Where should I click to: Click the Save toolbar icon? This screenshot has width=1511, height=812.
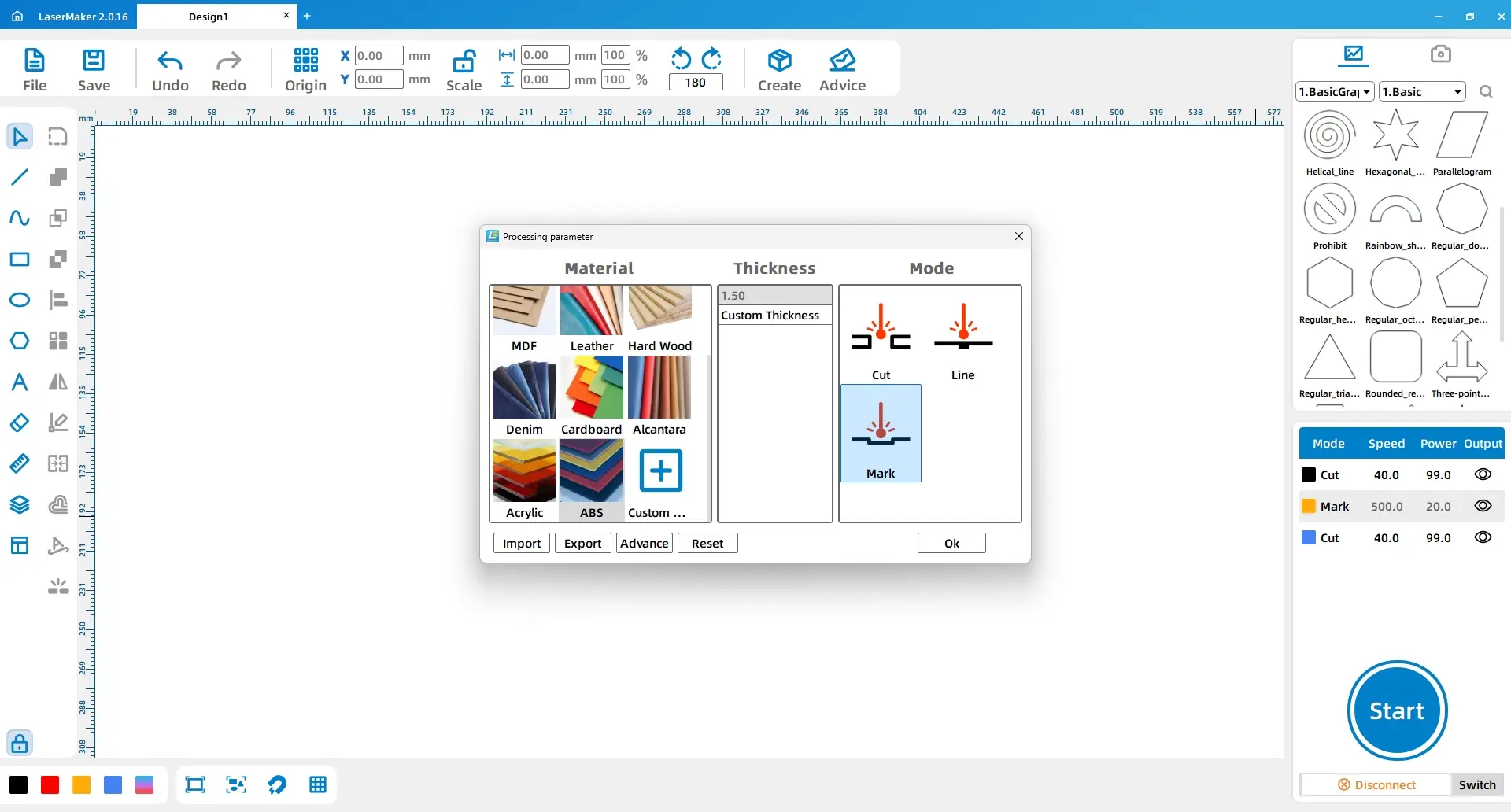tap(94, 61)
